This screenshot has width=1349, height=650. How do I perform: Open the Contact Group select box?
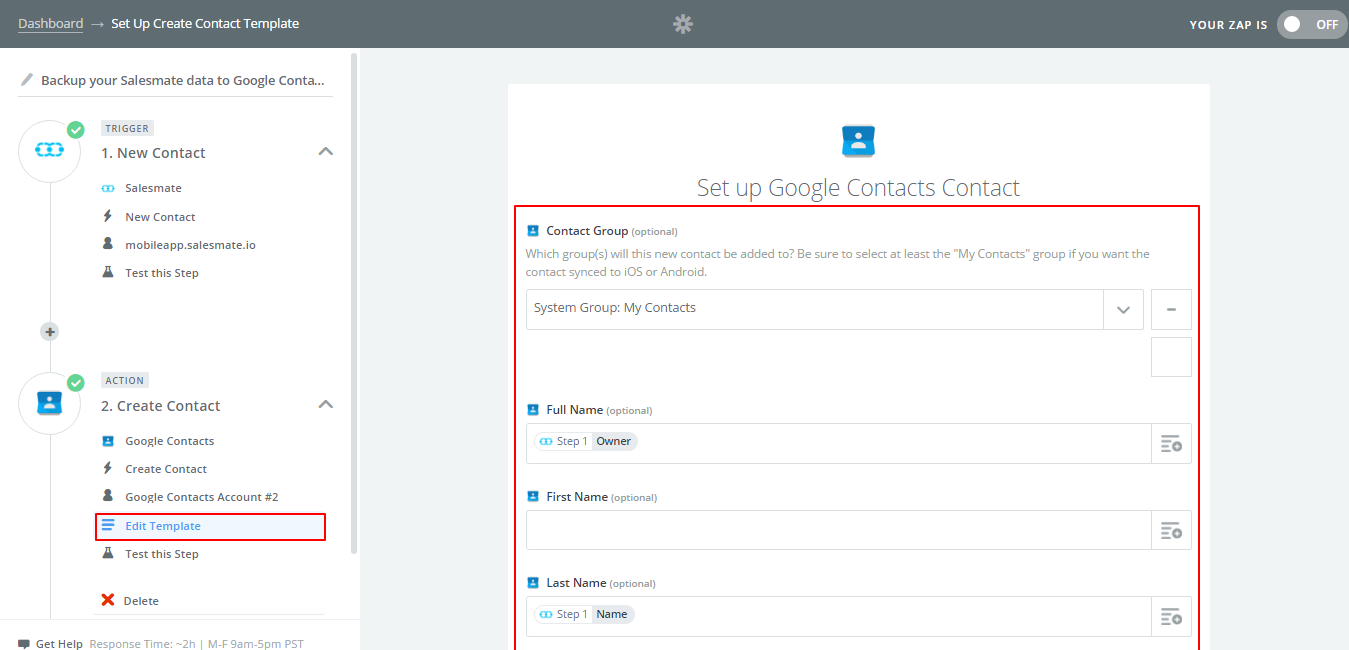[834, 310]
